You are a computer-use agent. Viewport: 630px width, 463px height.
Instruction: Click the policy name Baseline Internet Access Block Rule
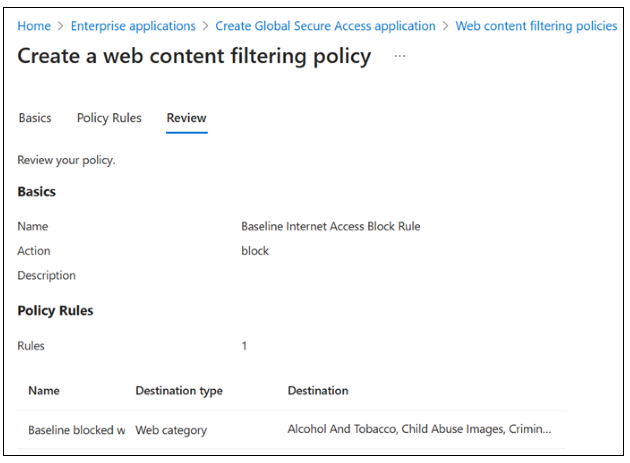[x=331, y=227]
